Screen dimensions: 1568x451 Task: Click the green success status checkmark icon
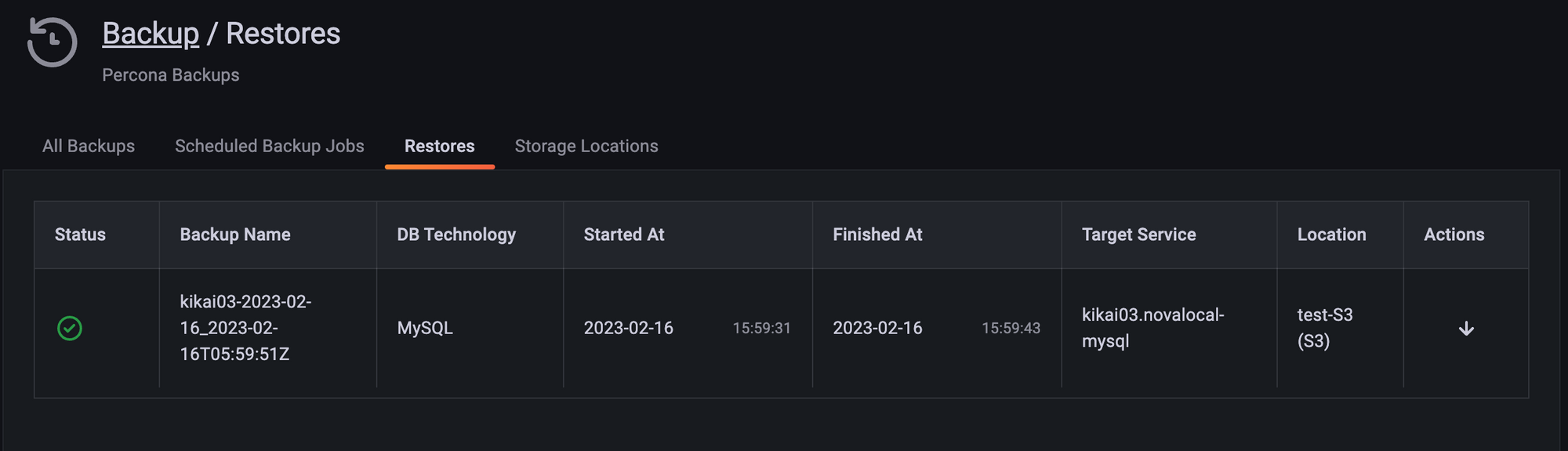[70, 328]
